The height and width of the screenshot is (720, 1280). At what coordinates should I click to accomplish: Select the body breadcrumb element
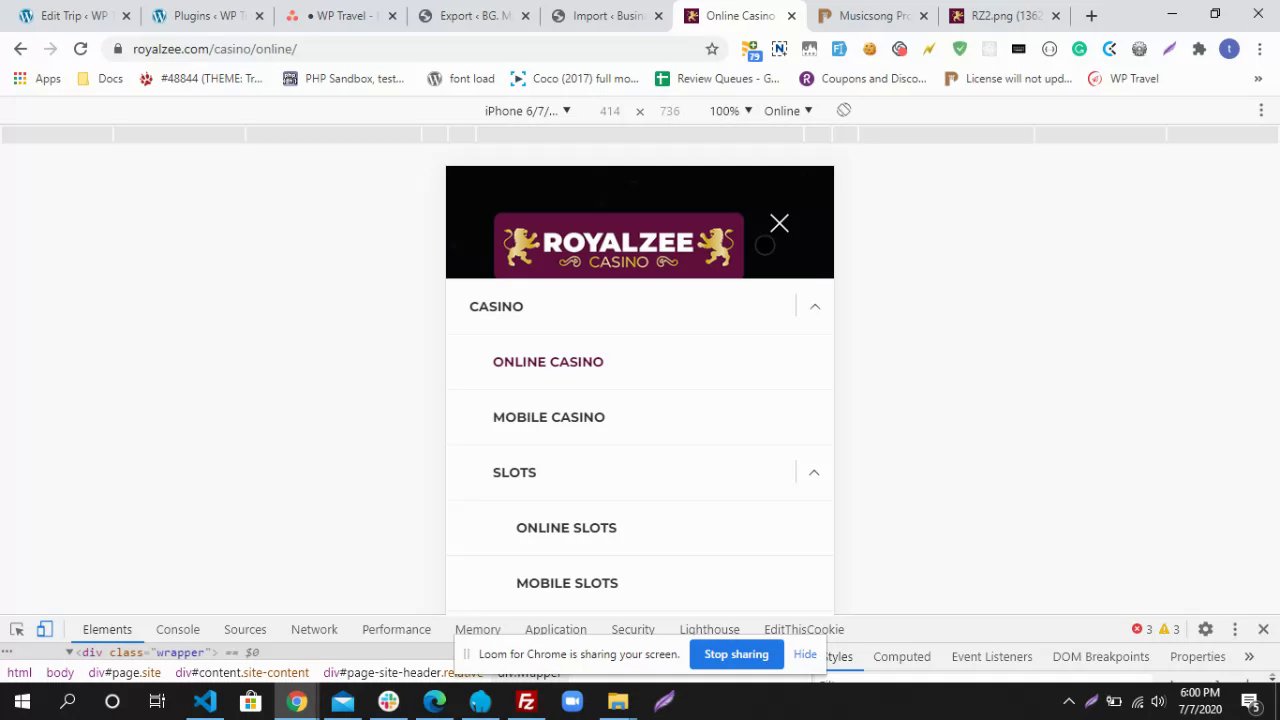[x=60, y=673]
